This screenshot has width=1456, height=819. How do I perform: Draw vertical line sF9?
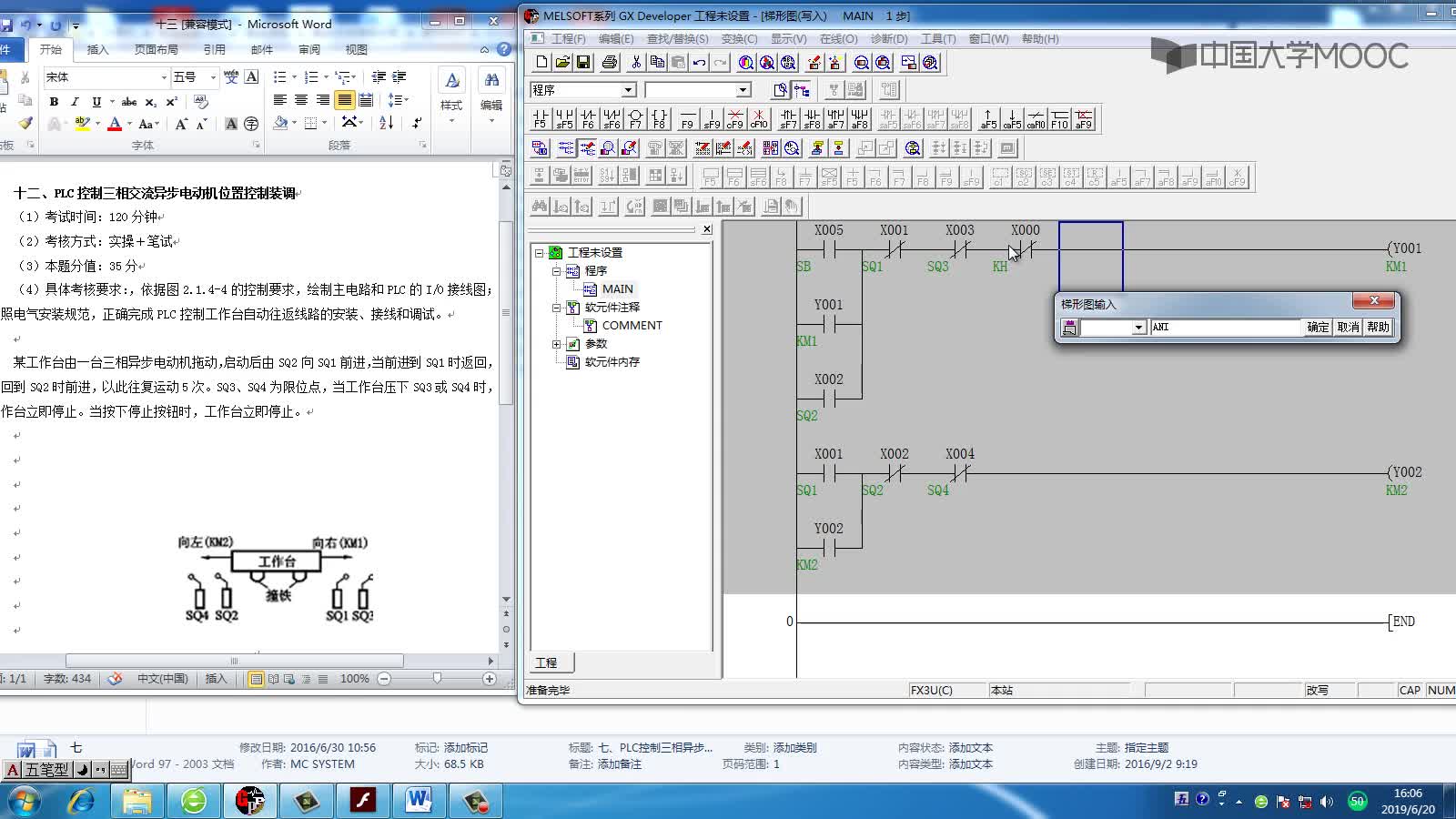tap(712, 119)
